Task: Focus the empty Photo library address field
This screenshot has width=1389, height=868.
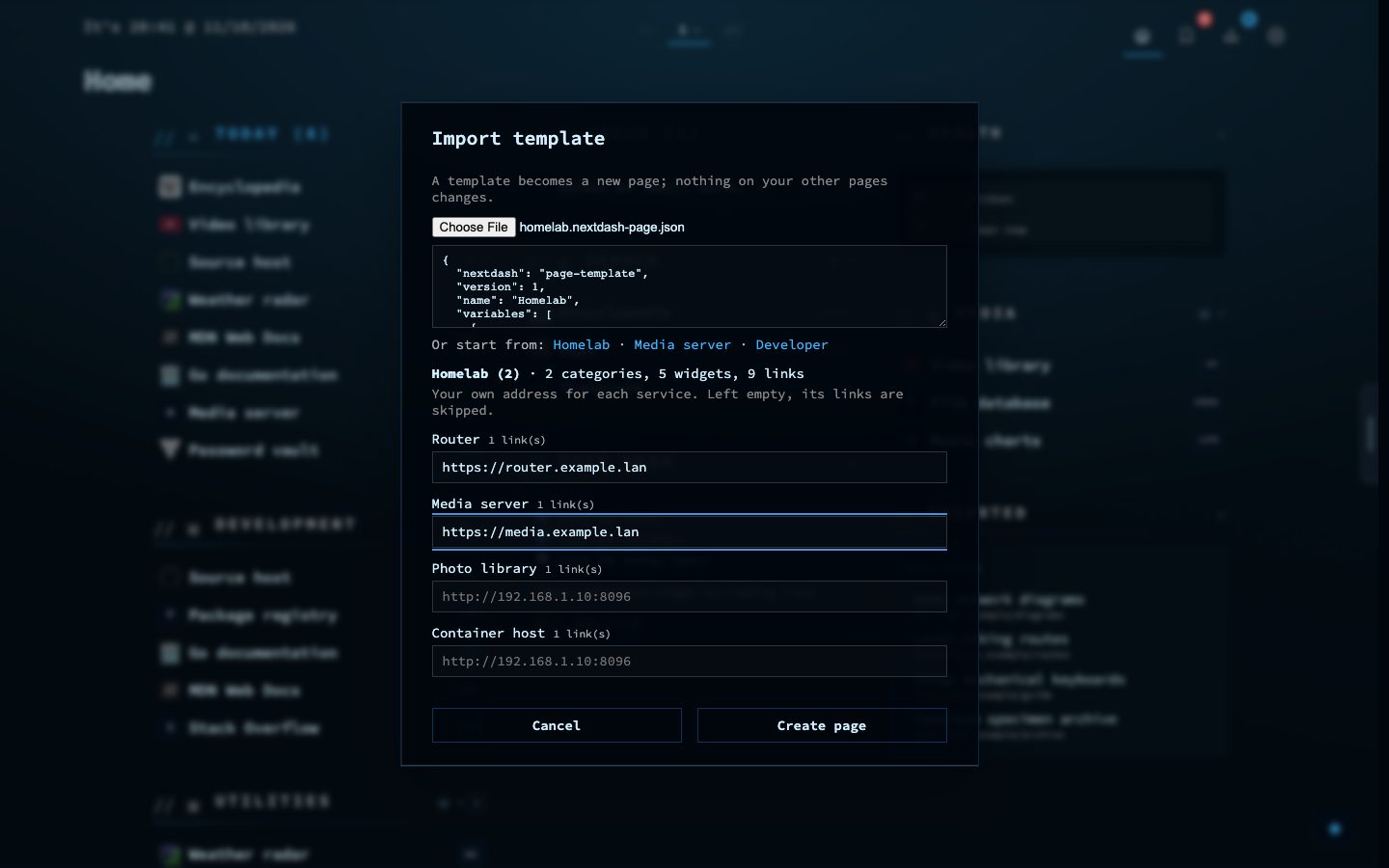Action: [x=690, y=596]
